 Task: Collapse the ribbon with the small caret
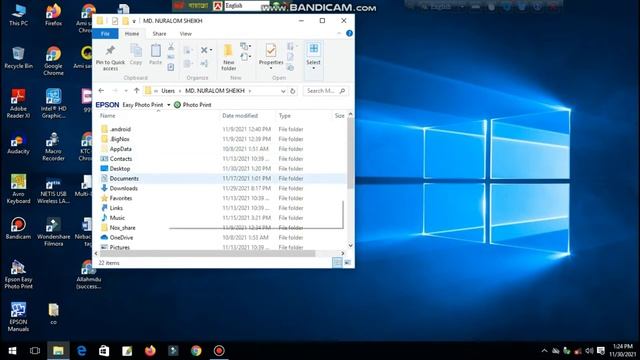pyautogui.click(x=339, y=33)
